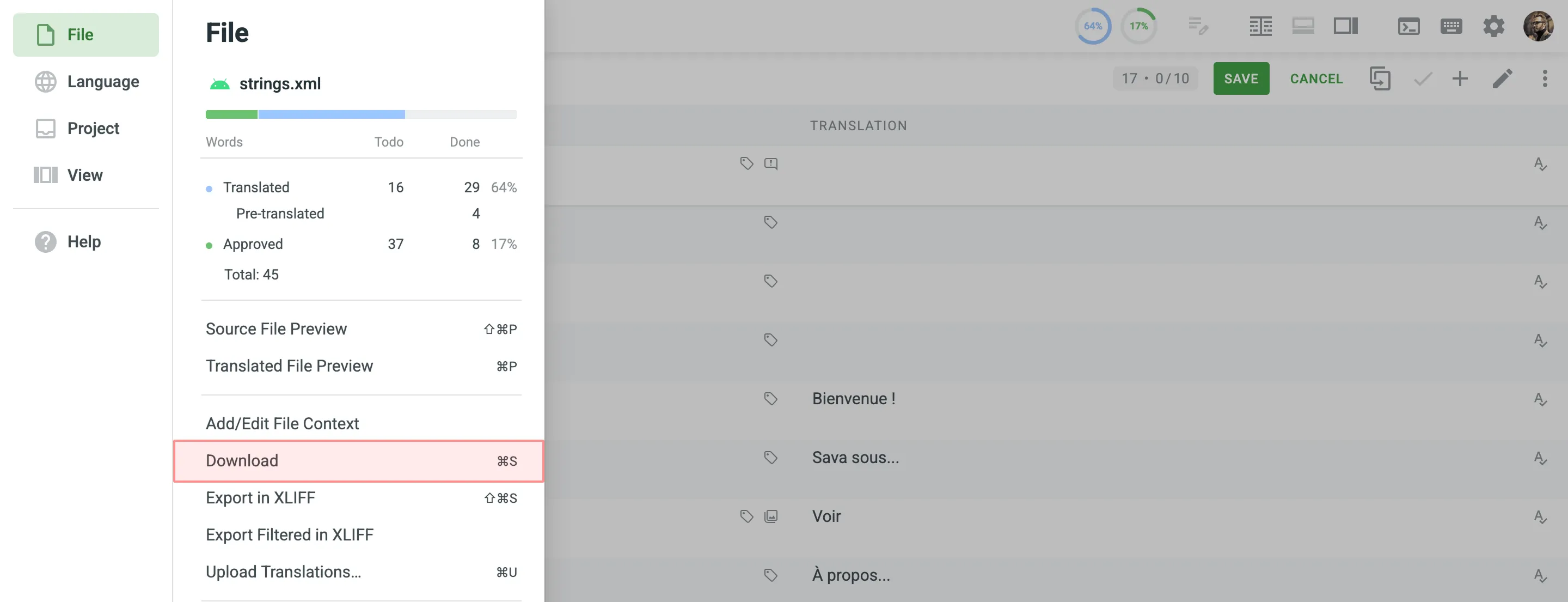Open the three-dot overflow menu
This screenshot has height=602, width=1568.
(x=1544, y=78)
